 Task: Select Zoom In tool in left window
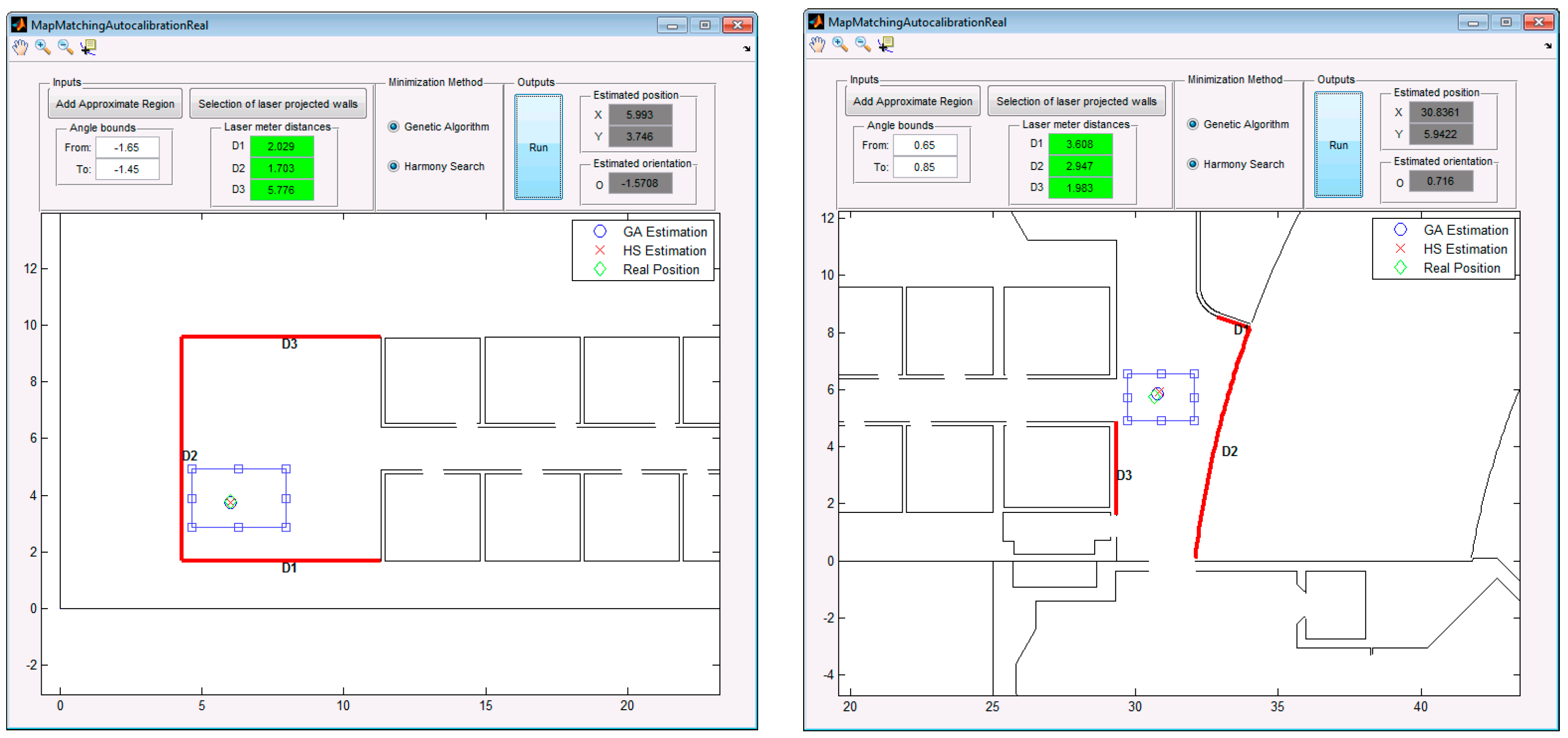(43, 47)
